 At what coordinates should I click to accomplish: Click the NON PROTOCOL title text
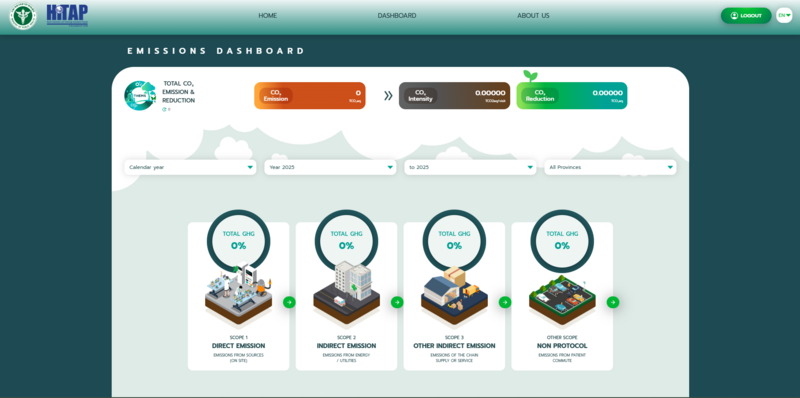click(x=562, y=346)
